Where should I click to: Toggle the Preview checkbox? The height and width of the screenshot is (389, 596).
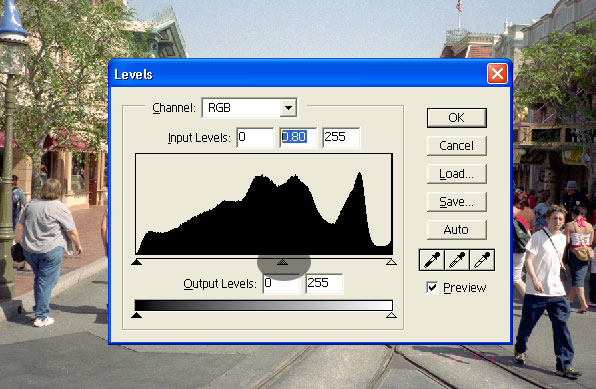[432, 287]
